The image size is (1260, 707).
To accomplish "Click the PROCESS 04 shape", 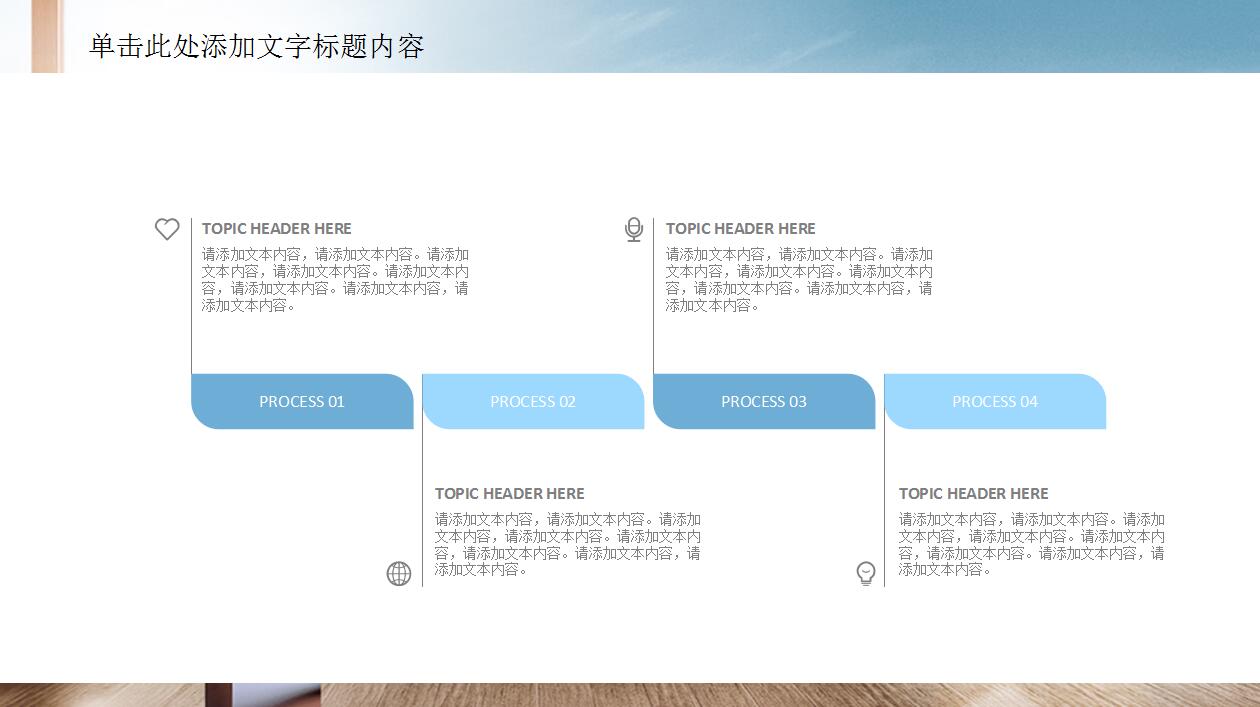I will point(995,402).
